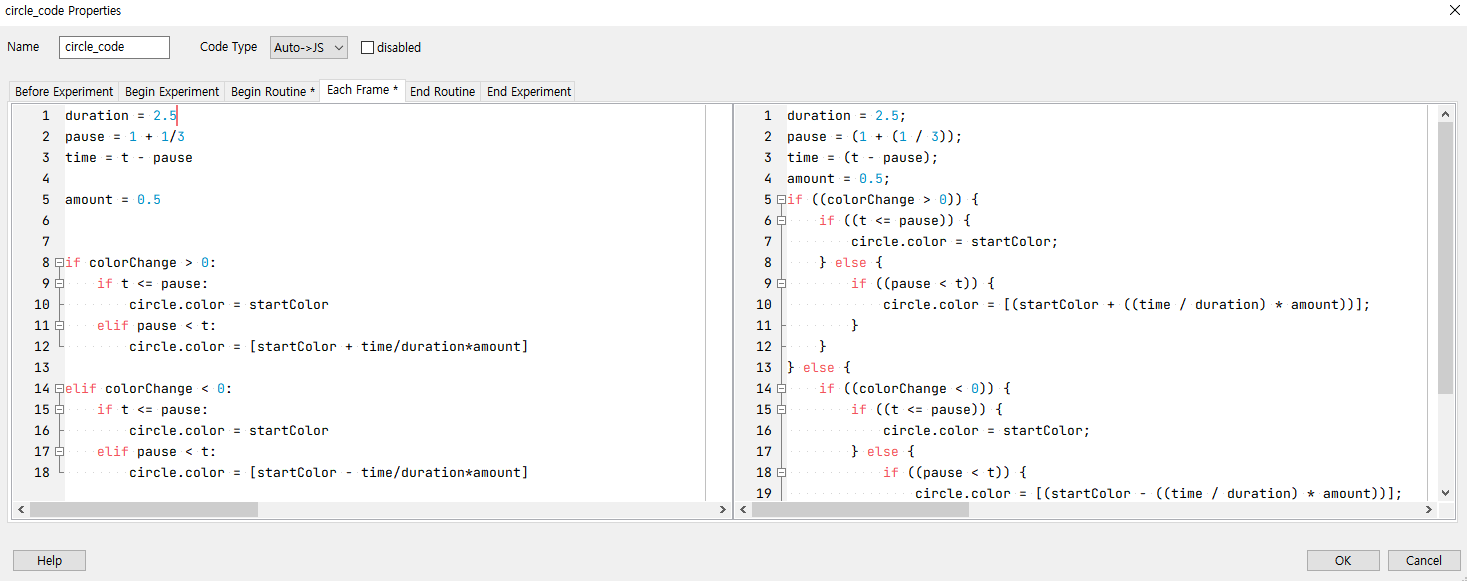
Task: Dismiss the dialog with Cancel
Action: [1424, 560]
